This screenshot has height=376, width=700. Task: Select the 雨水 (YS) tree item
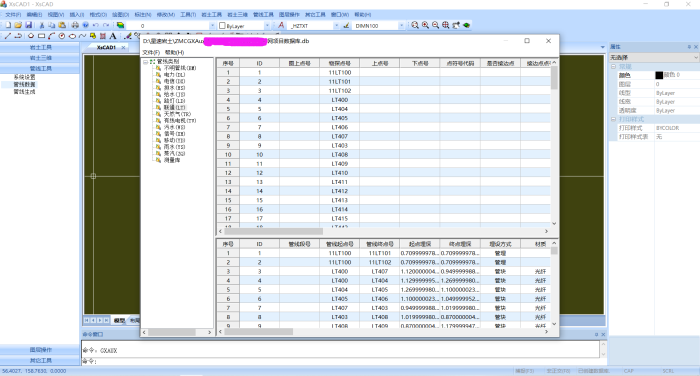pos(175,146)
